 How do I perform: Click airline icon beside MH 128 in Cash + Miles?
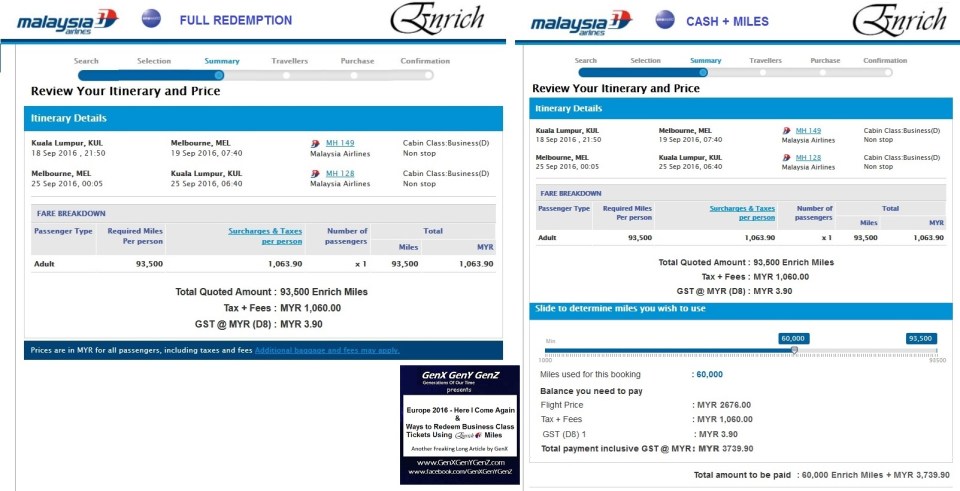point(787,157)
